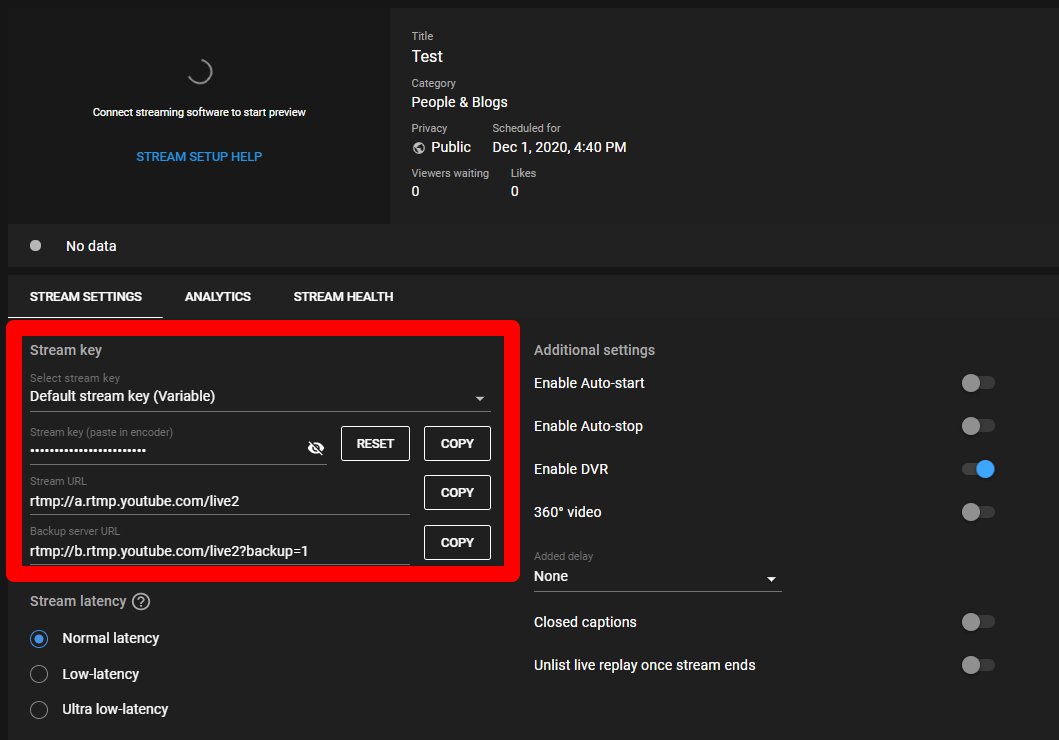Enable Unlist live replay once stream ends

pos(977,665)
